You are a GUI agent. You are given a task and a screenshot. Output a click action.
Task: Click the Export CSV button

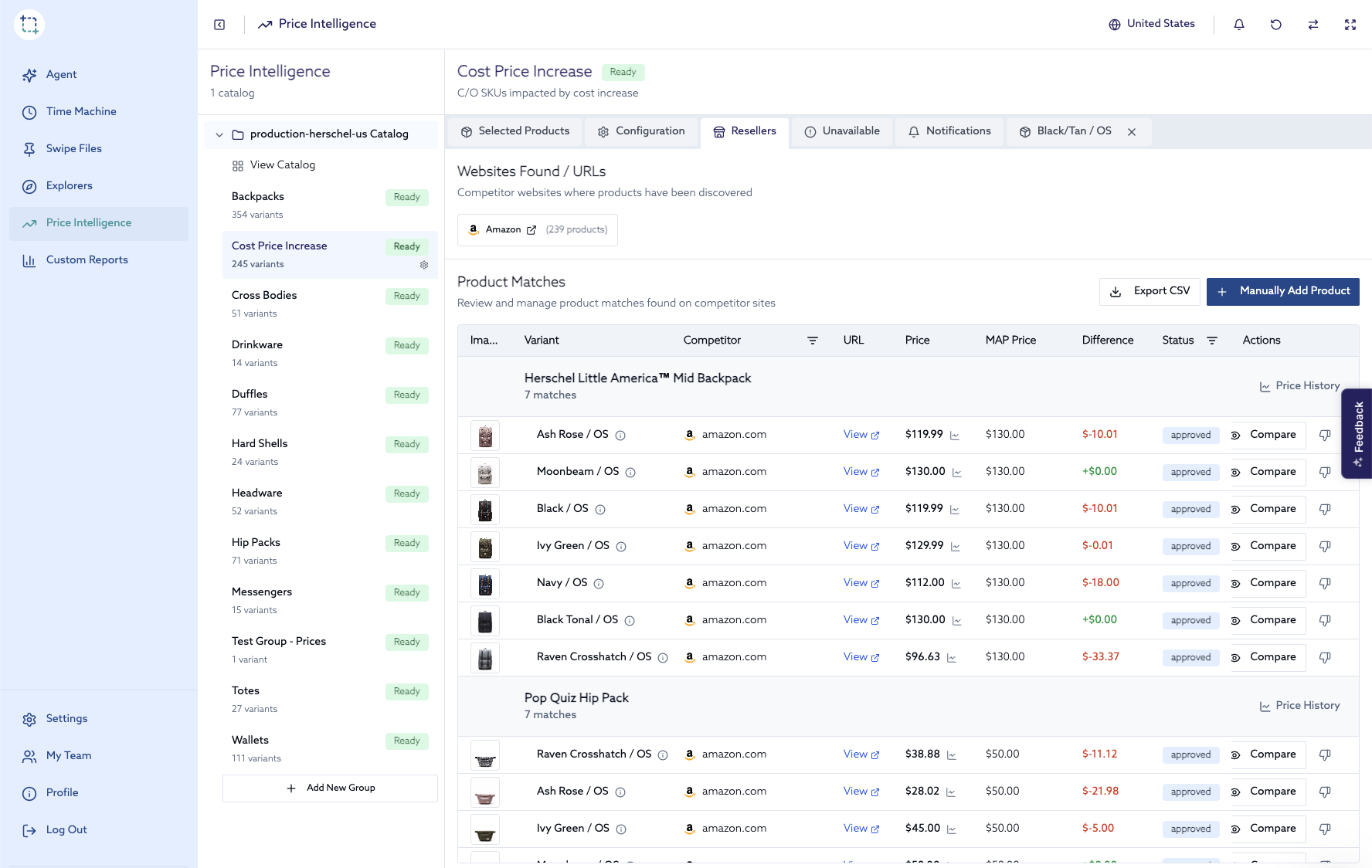[x=1150, y=291]
